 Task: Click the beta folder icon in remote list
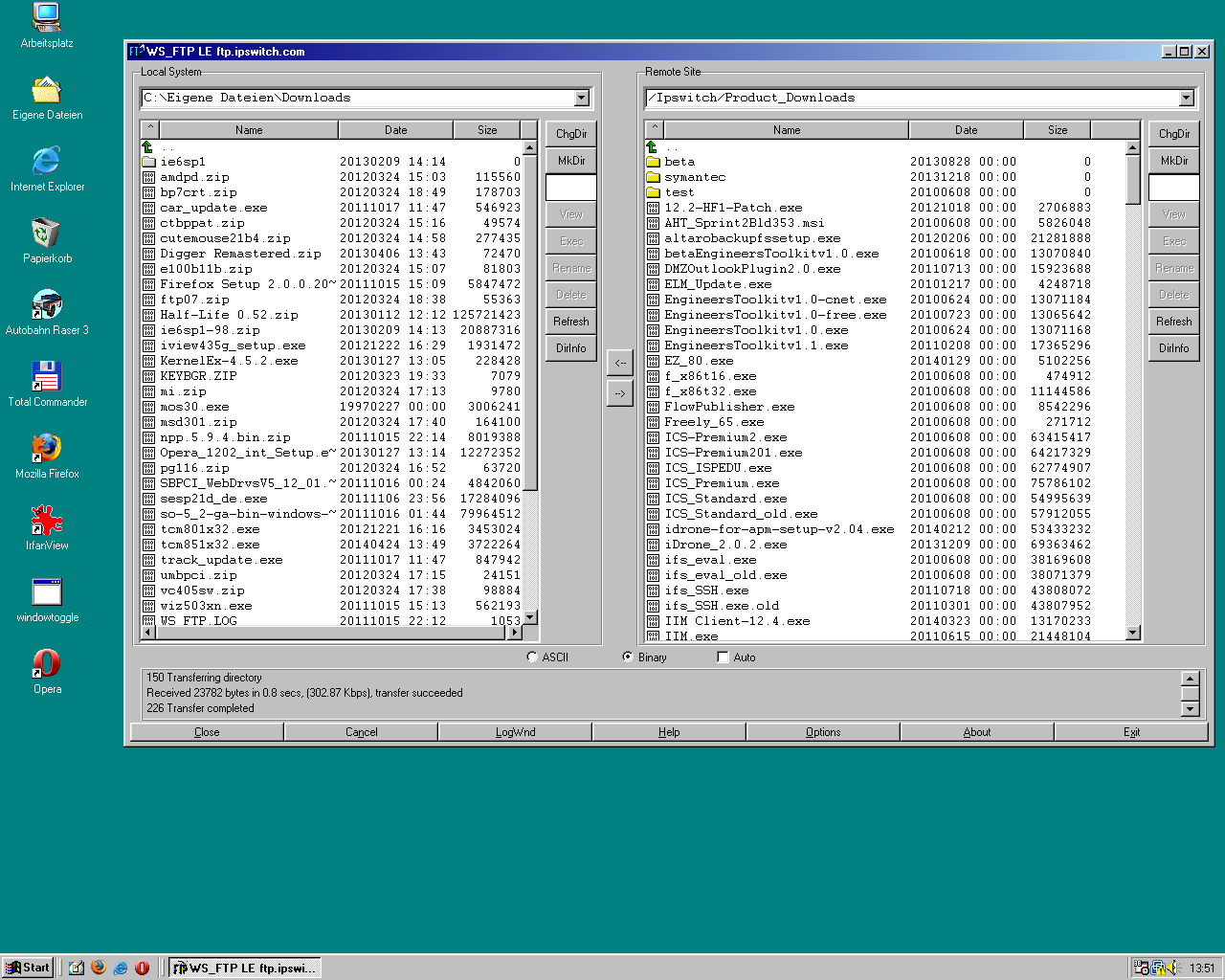click(x=653, y=162)
